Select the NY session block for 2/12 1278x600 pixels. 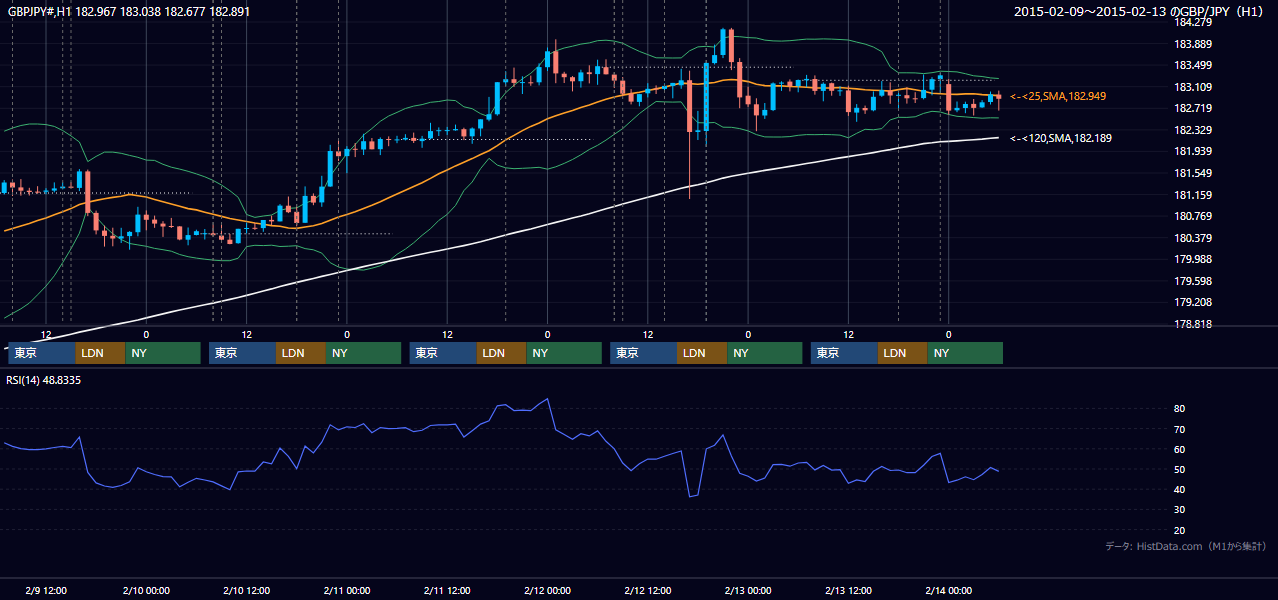click(x=764, y=353)
